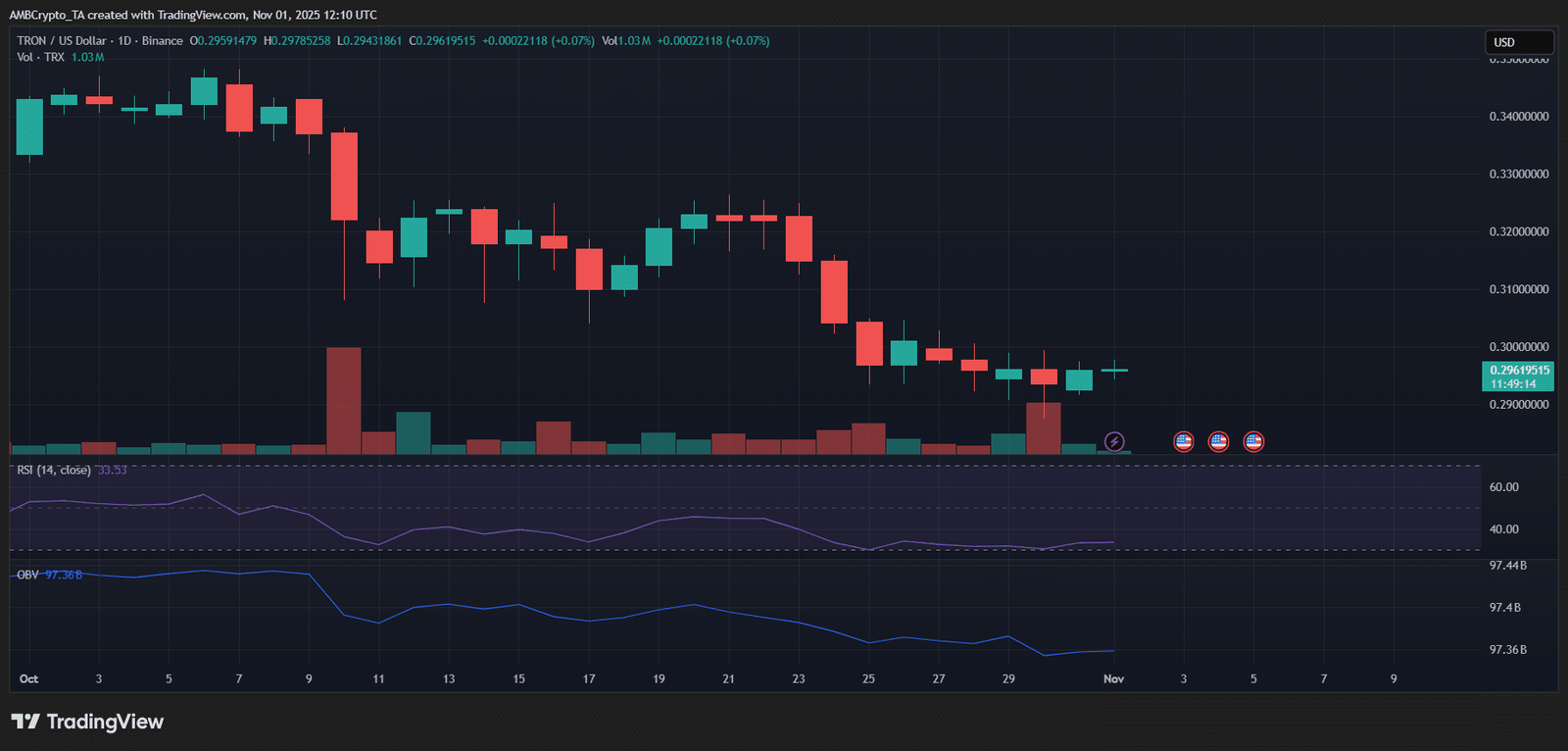Click the Nov label on the time axis
Image resolution: width=1568 pixels, height=751 pixels.
tap(1113, 678)
